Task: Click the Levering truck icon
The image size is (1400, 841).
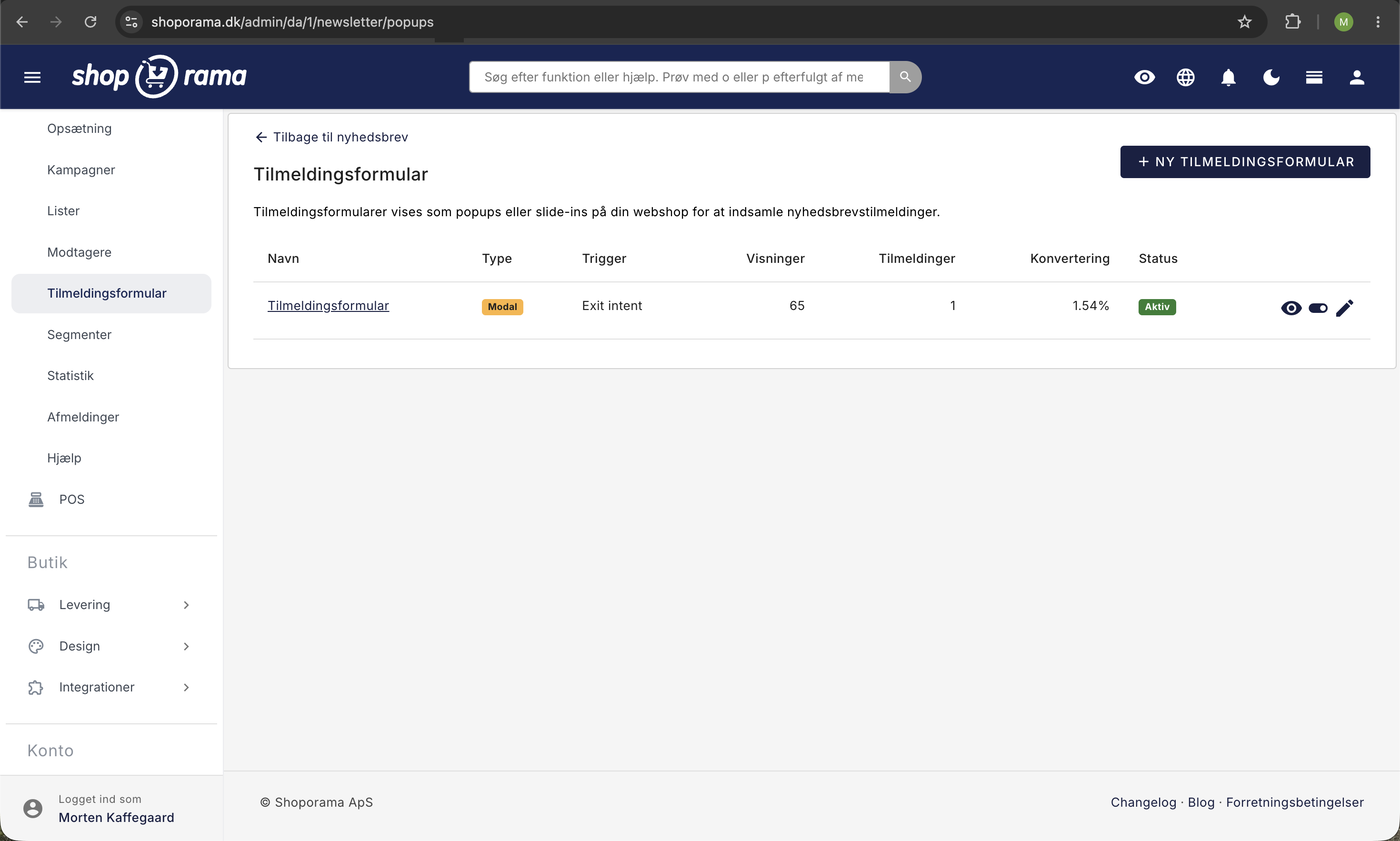Action: click(36, 605)
